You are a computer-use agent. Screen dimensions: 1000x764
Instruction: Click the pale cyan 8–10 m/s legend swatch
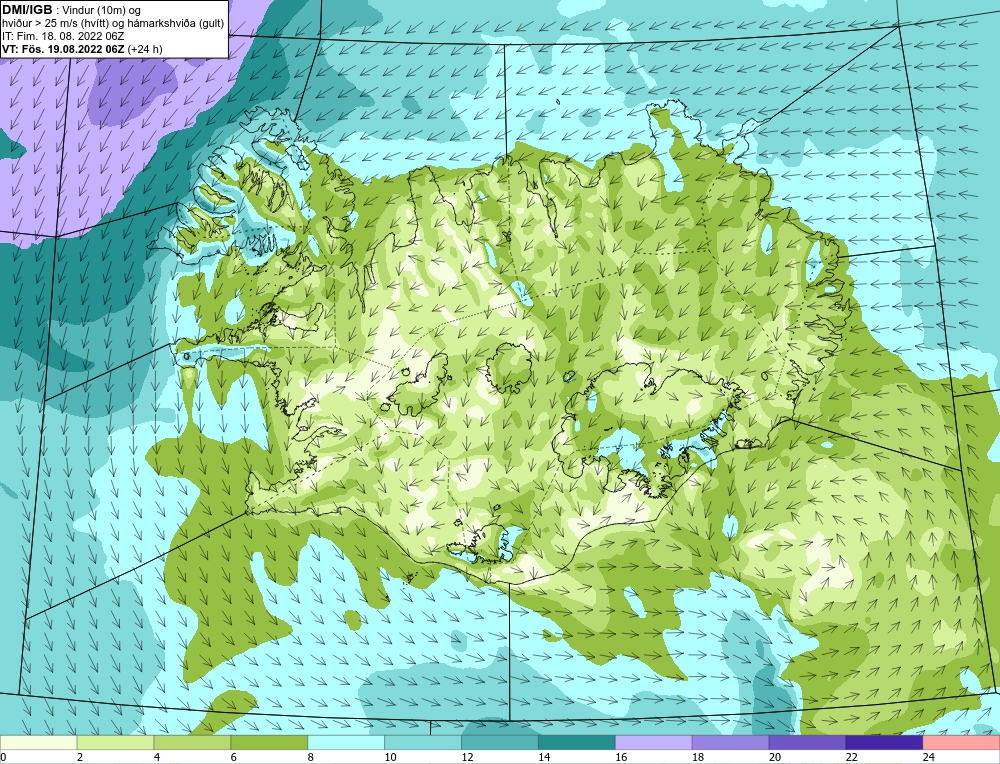[346, 742]
